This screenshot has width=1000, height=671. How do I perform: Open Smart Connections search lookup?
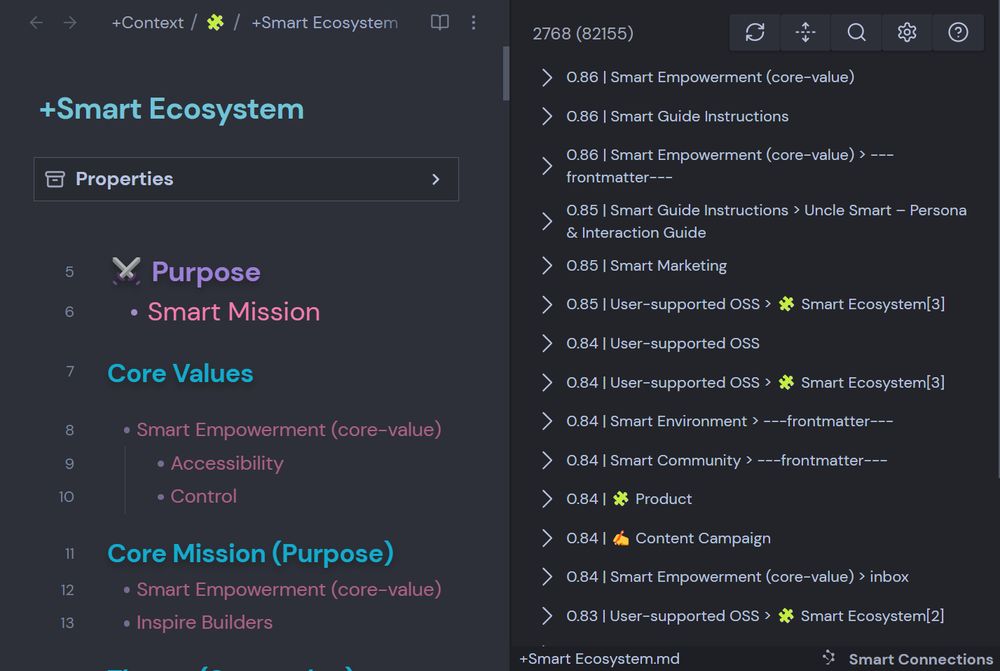tap(857, 33)
